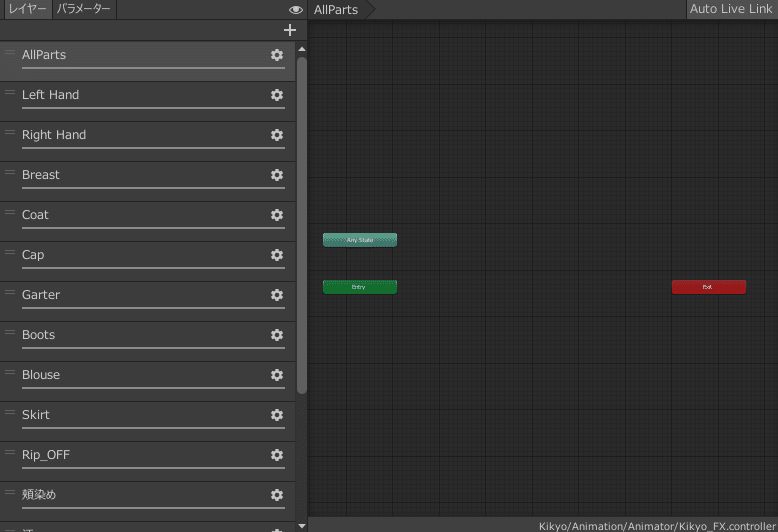Open settings gear for Cap layer

point(277,255)
